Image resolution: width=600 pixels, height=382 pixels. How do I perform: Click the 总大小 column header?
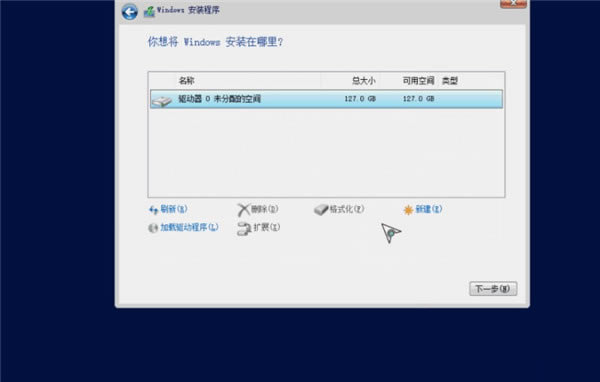point(364,81)
